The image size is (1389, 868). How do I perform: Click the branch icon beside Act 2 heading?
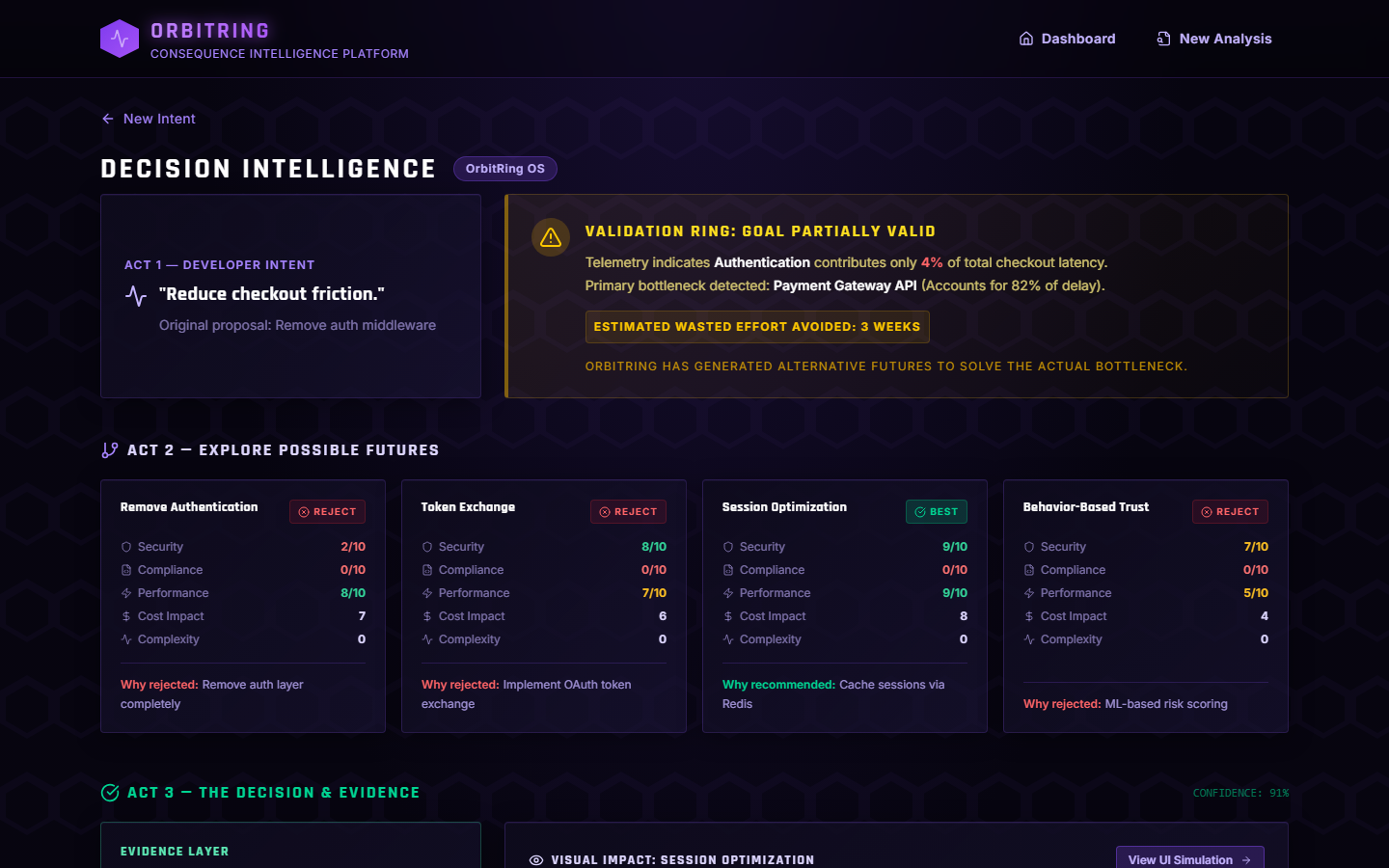(110, 450)
